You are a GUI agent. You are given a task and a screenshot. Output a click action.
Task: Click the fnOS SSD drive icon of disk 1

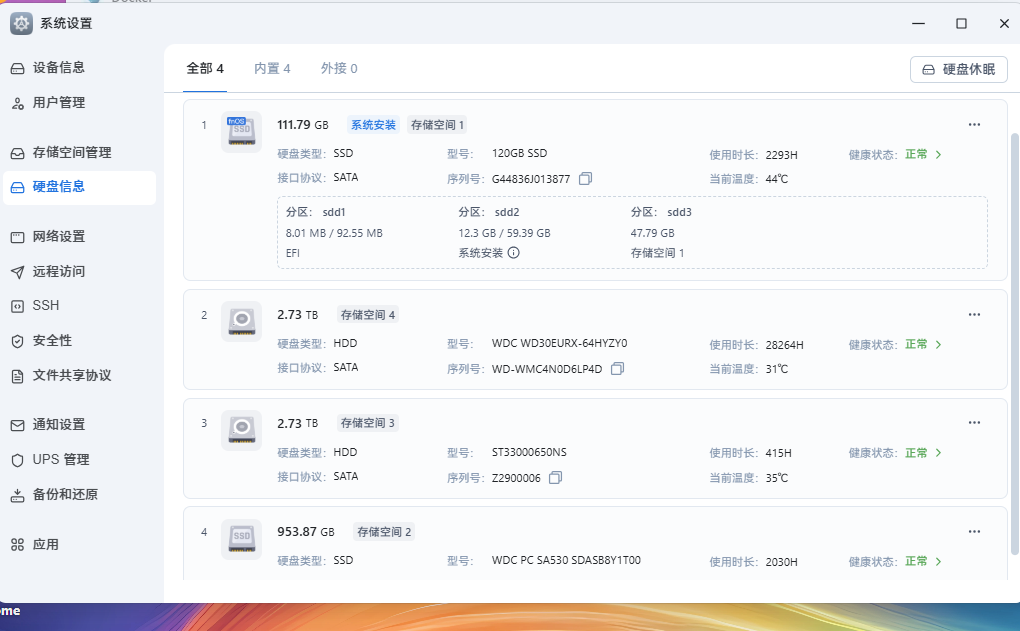click(x=241, y=131)
